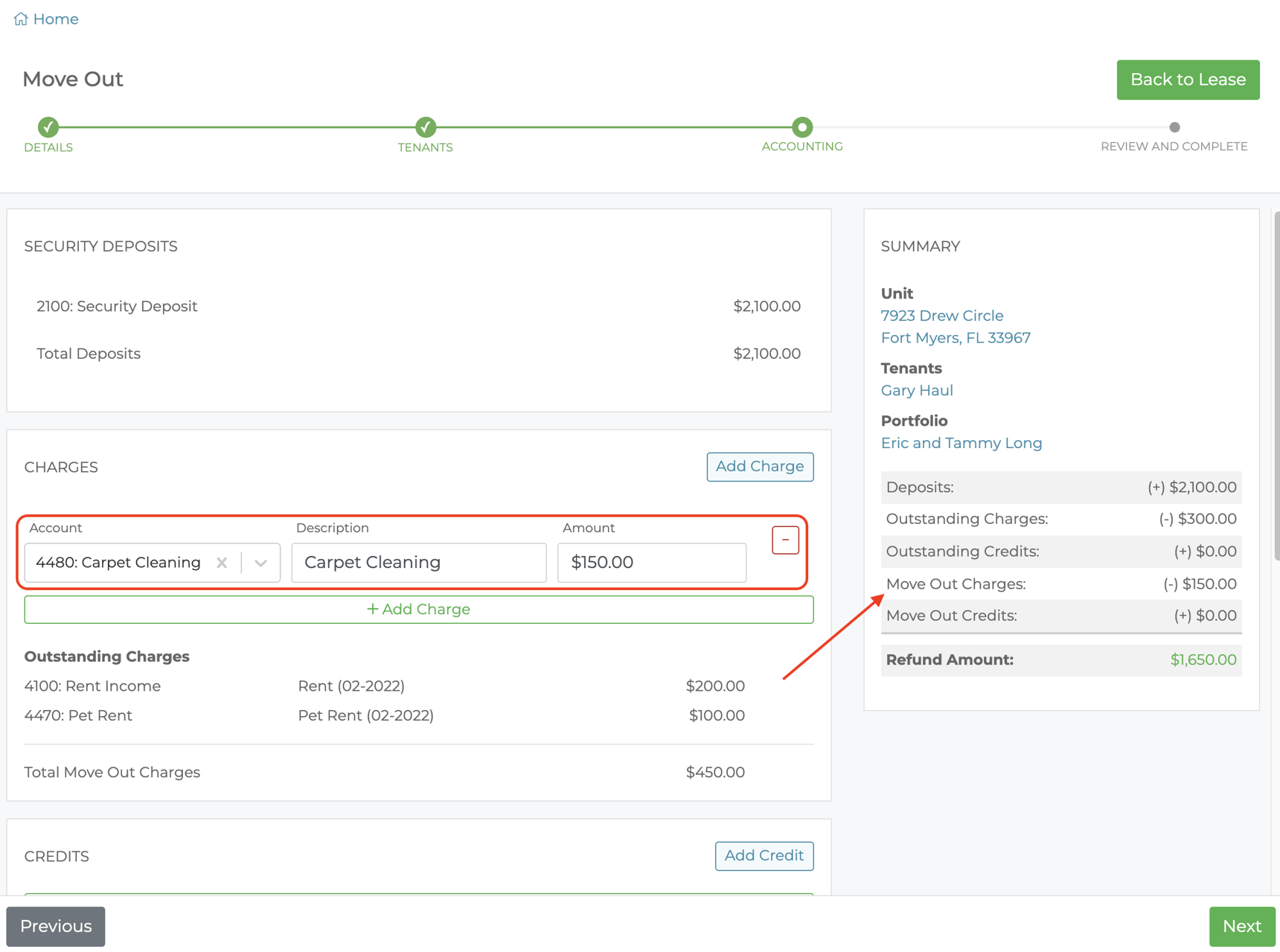1280x952 pixels.
Task: Remove the Carpet Cleaning charge row
Action: pos(784,540)
